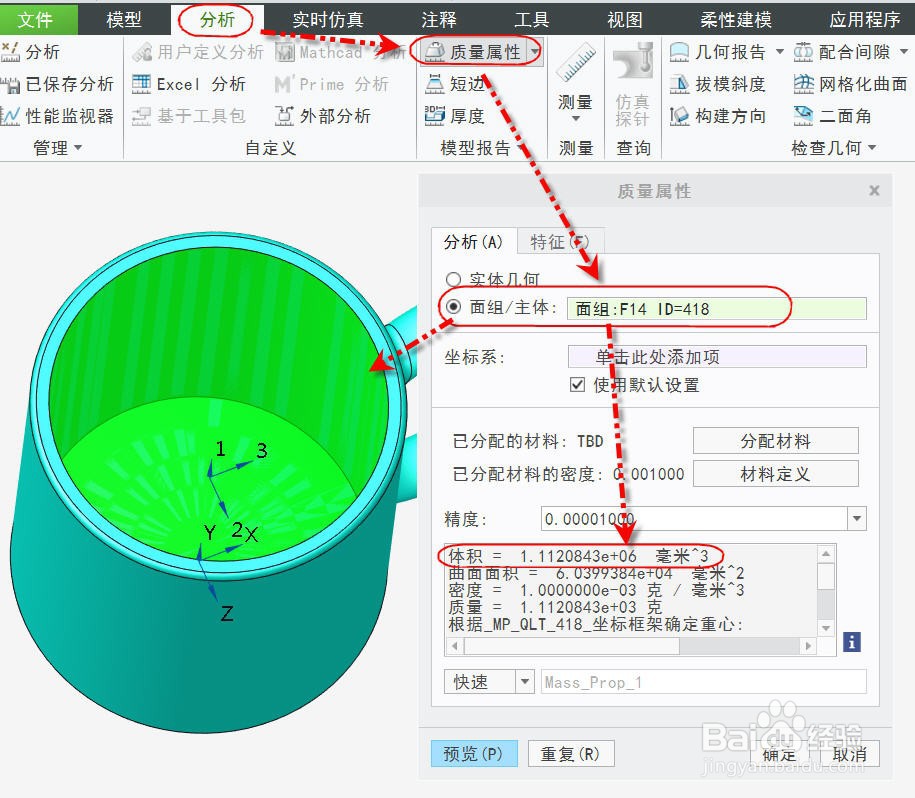Viewport: 915px width, 798px height.
Task: Expand the 管理 group dropdown
Action: (78, 148)
